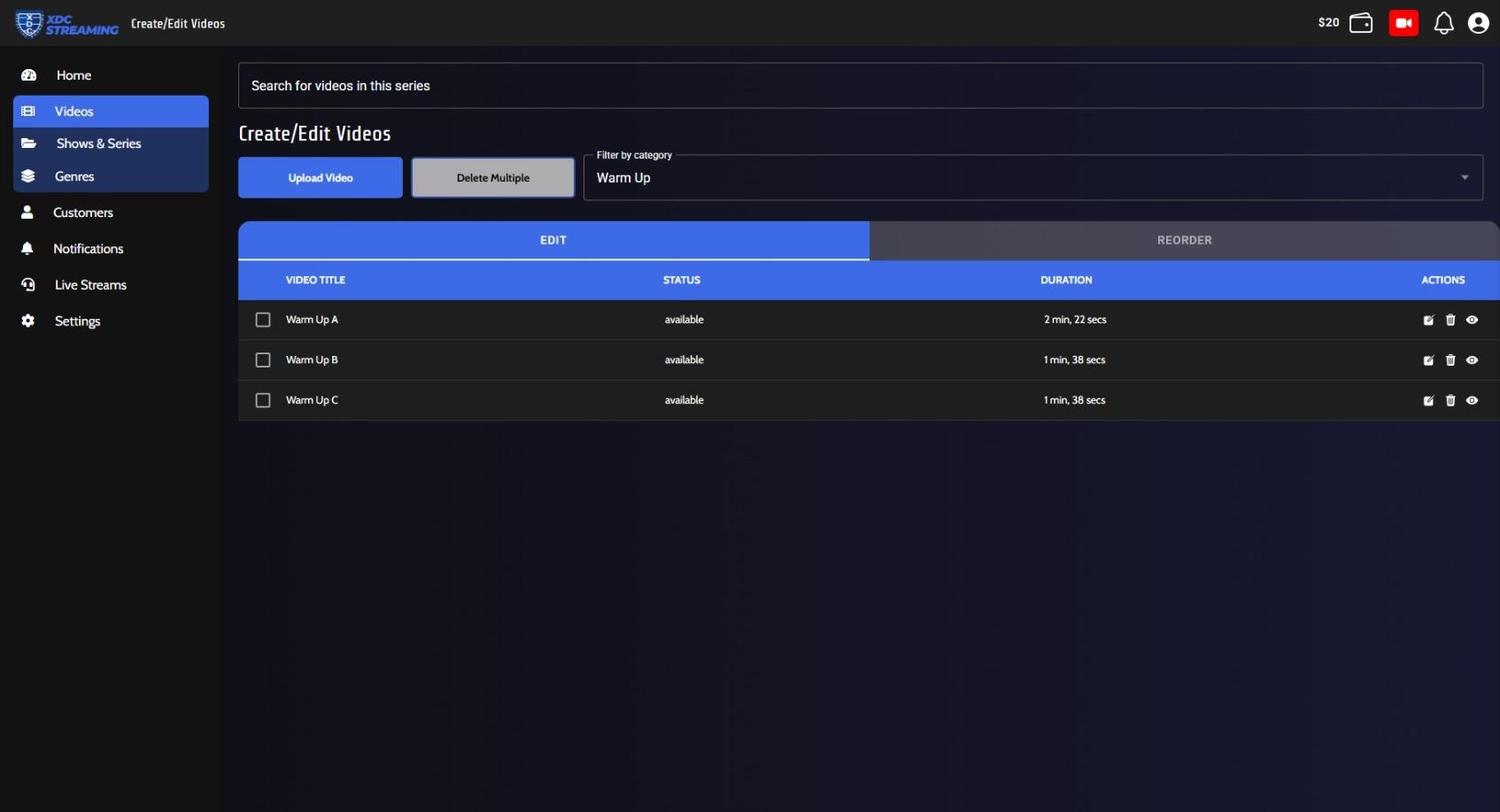The width and height of the screenshot is (1500, 812).
Task: Open the notifications bell in top bar
Action: click(1443, 23)
